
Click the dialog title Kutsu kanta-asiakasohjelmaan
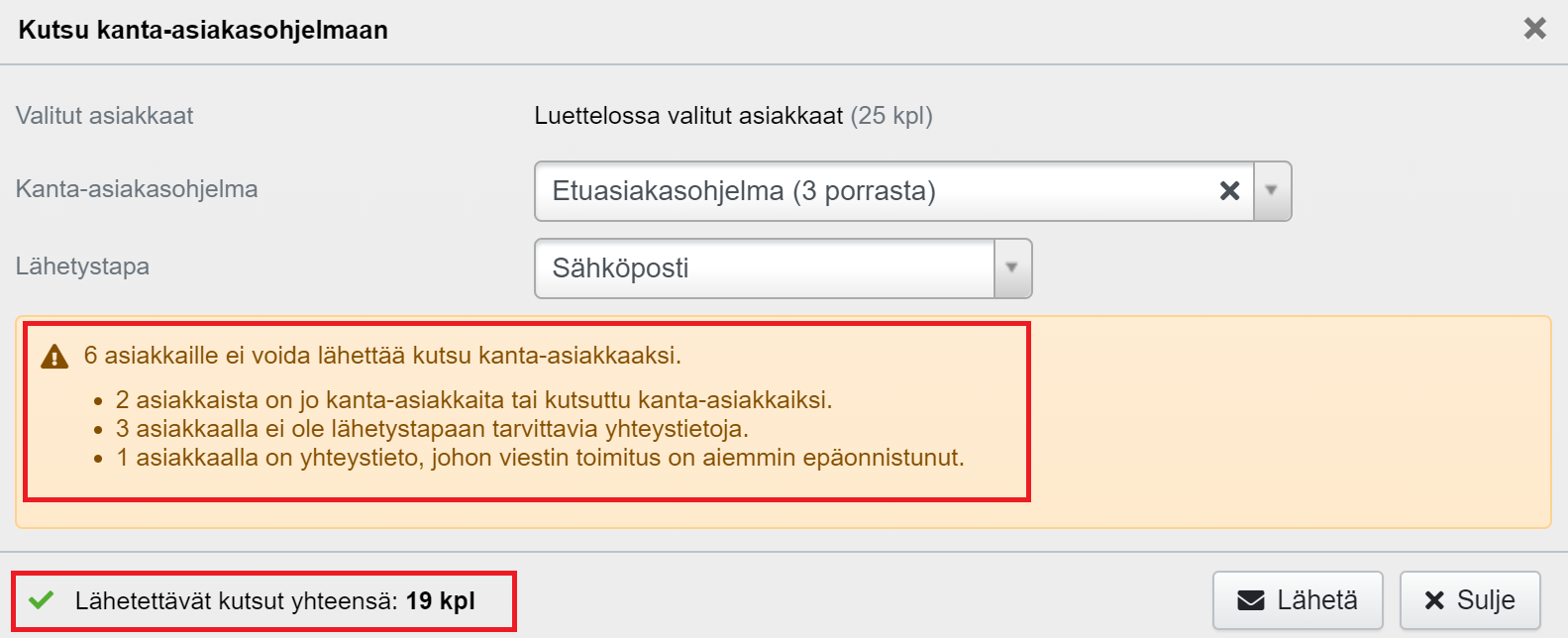(203, 30)
